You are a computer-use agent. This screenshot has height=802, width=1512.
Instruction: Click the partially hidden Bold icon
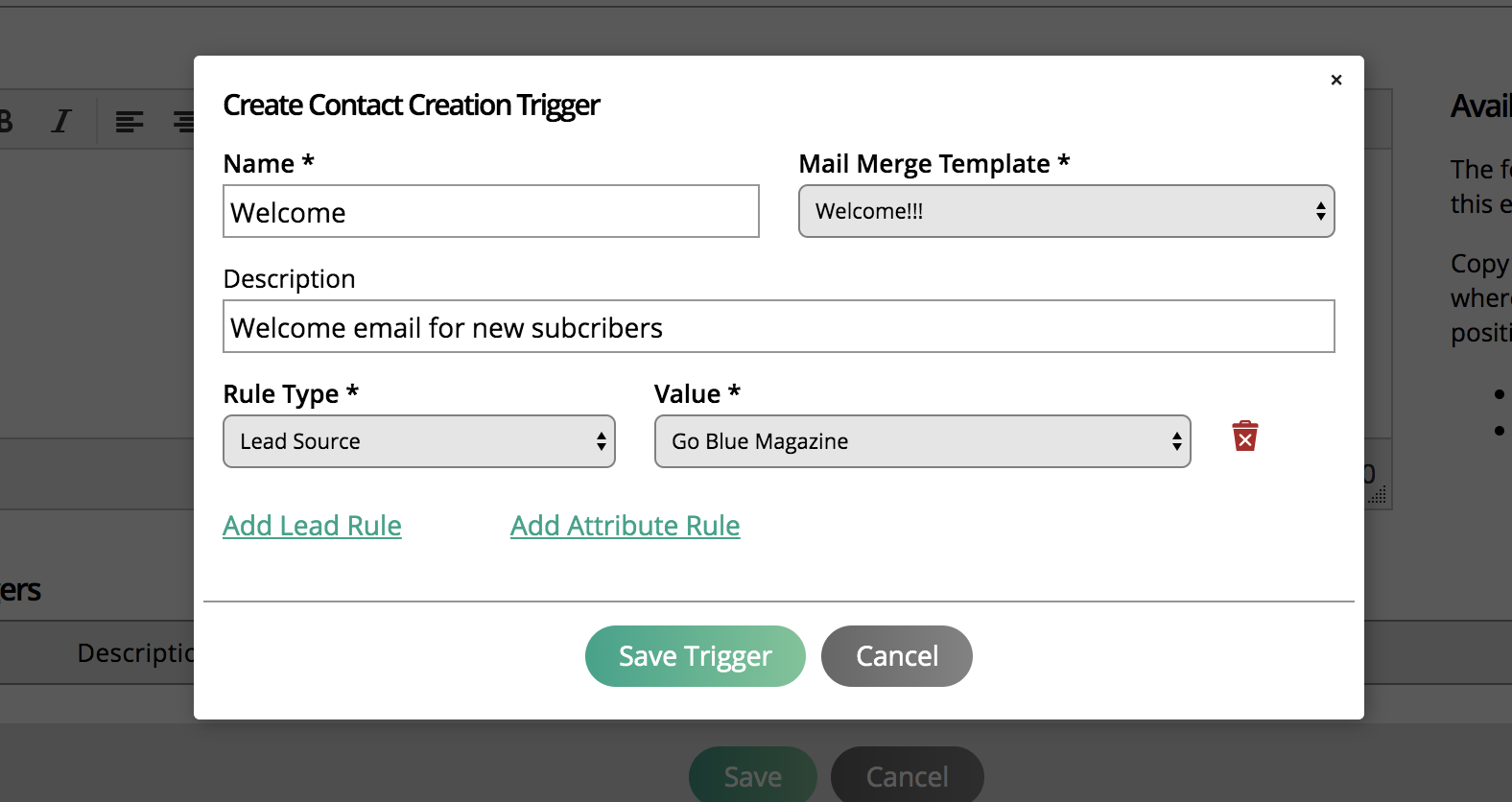[6, 121]
